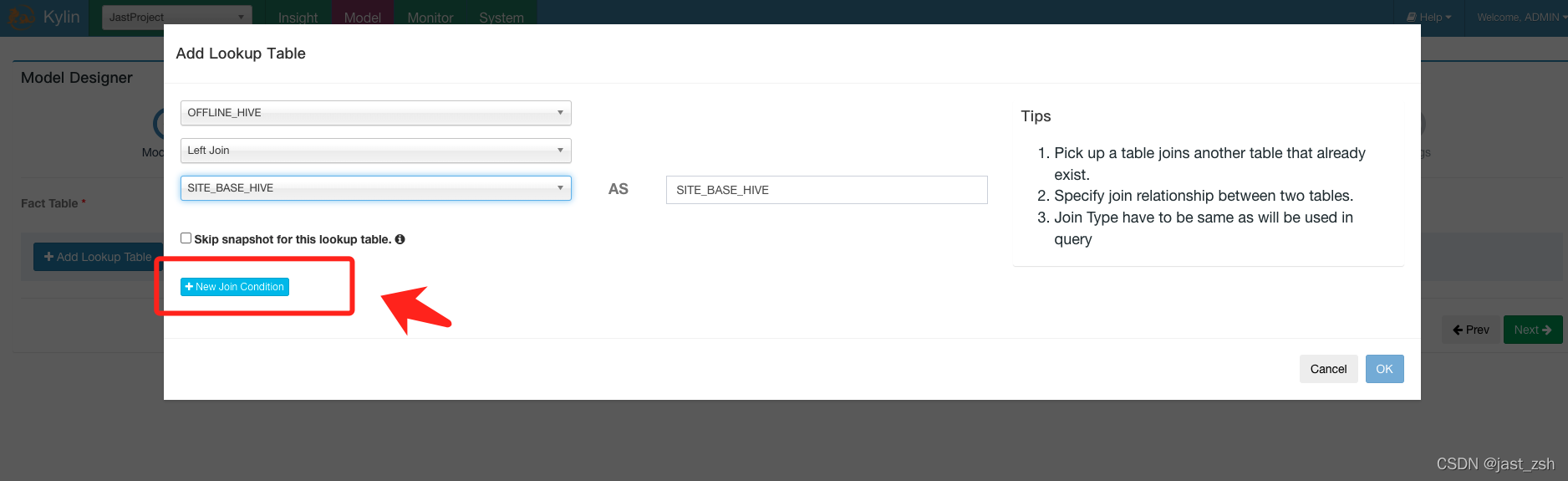Screen dimensions: 1568x481
Task: Switch to the Monitor tab
Action: point(430,18)
